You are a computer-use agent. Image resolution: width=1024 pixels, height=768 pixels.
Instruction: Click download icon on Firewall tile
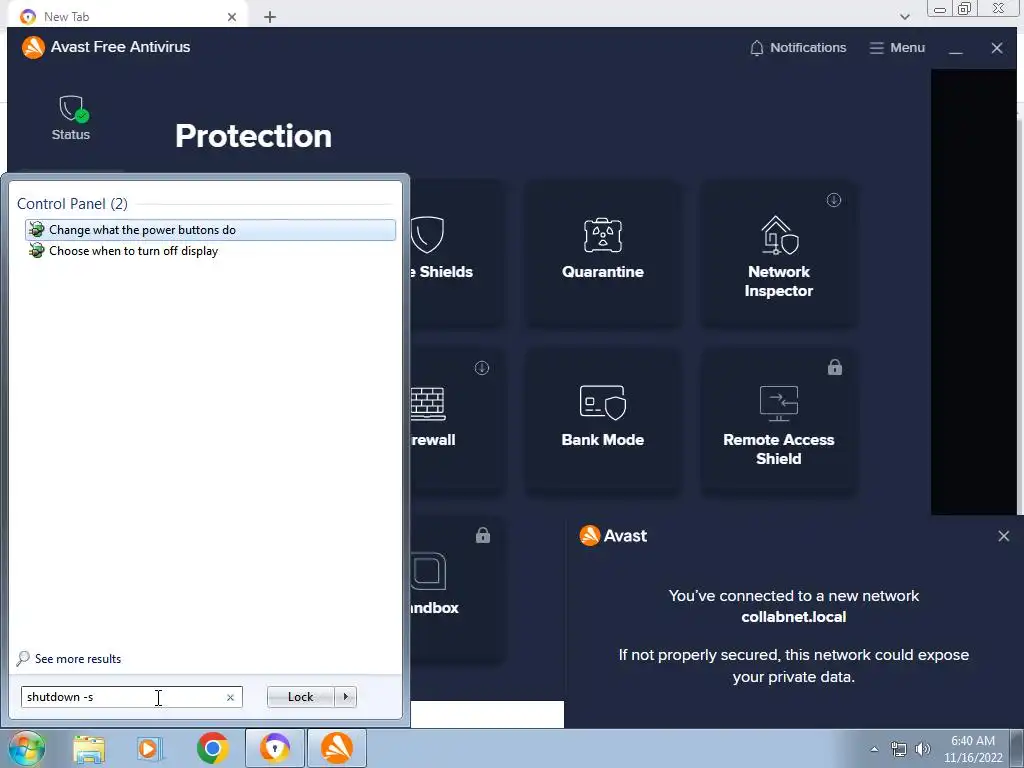482,368
